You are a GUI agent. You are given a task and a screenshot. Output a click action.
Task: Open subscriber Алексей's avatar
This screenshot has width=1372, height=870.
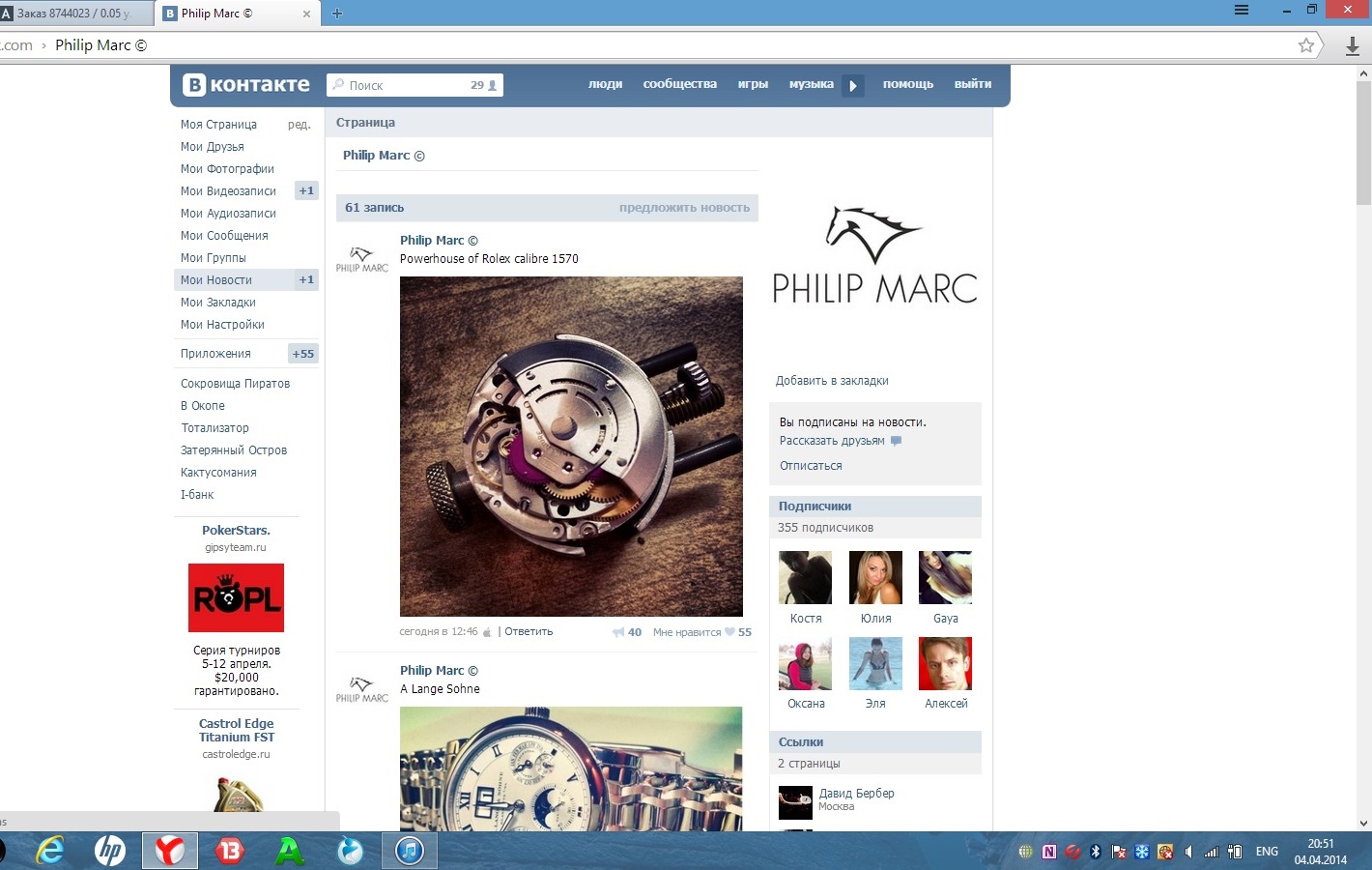[945, 663]
